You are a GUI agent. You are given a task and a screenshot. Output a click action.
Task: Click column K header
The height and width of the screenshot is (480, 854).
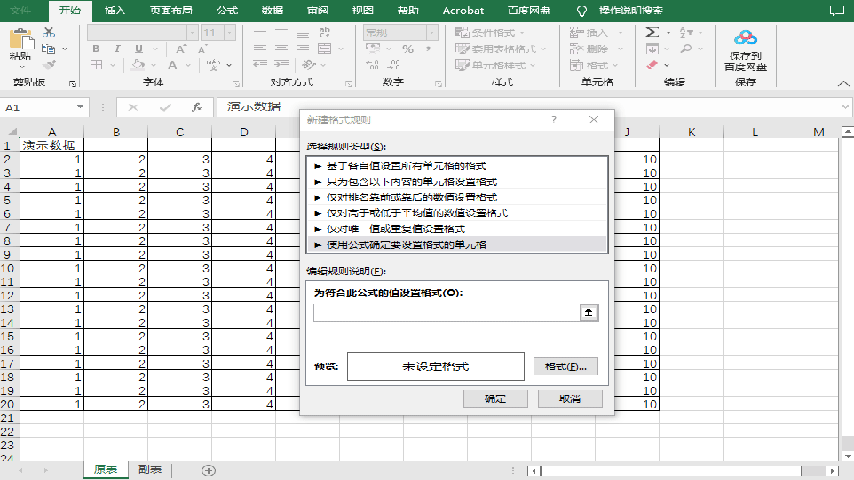pos(691,132)
